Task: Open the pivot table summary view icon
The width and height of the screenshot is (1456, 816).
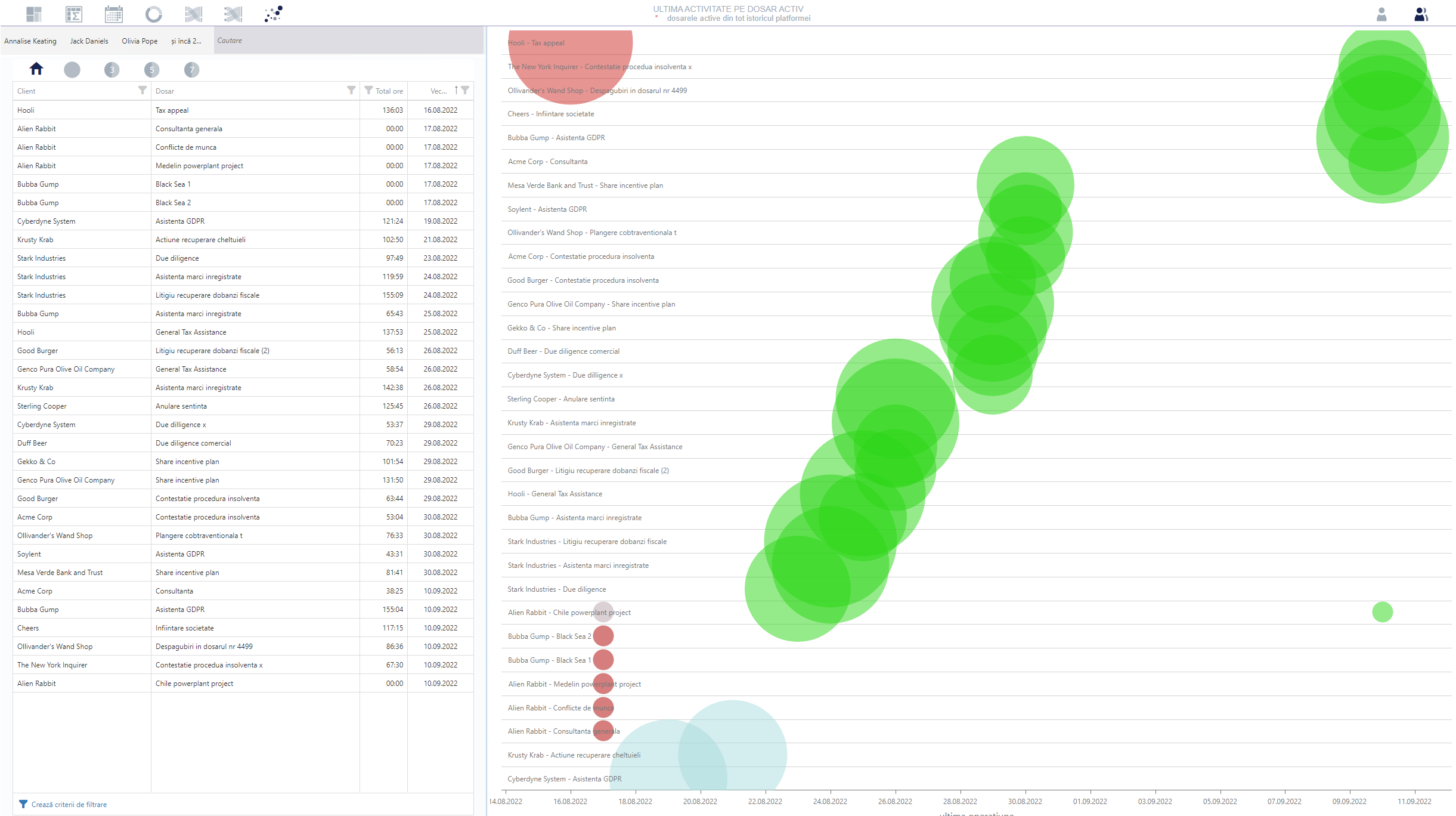Action: point(74,14)
